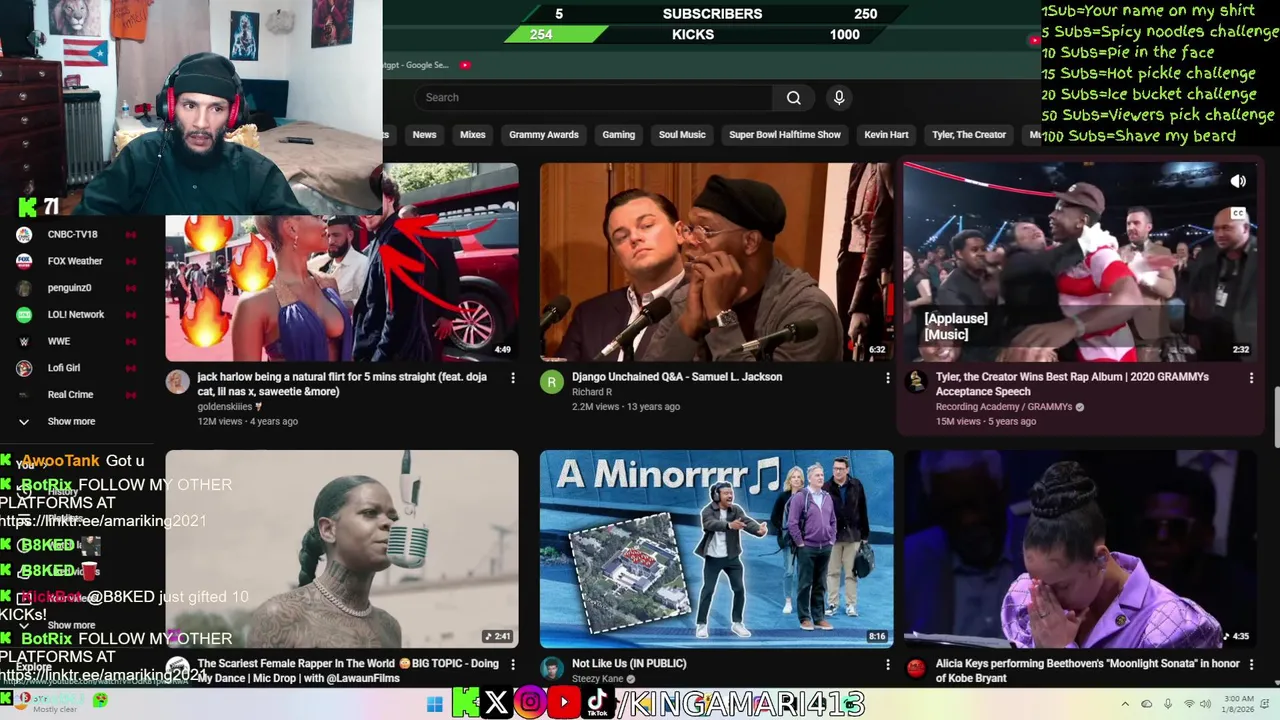Screen dimensions: 1280x720
Task: Open penguinz0 channel avatar in sidebar
Action: [24, 288]
